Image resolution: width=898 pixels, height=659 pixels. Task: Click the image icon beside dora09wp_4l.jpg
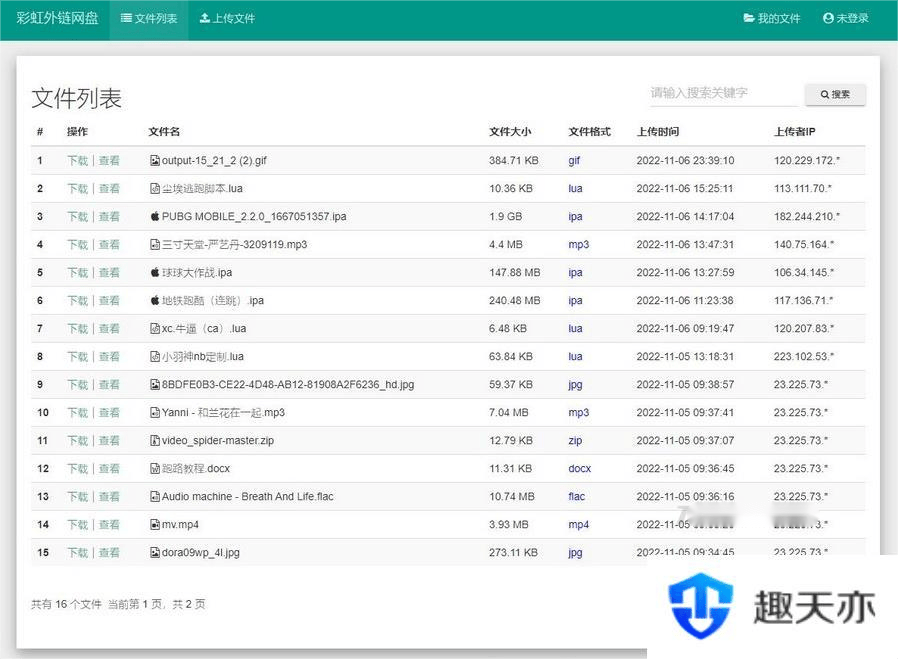pyautogui.click(x=155, y=553)
